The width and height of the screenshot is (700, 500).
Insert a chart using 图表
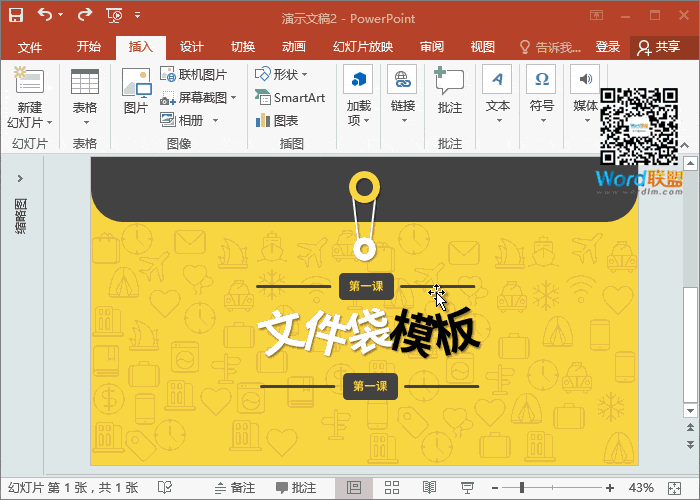[277, 120]
